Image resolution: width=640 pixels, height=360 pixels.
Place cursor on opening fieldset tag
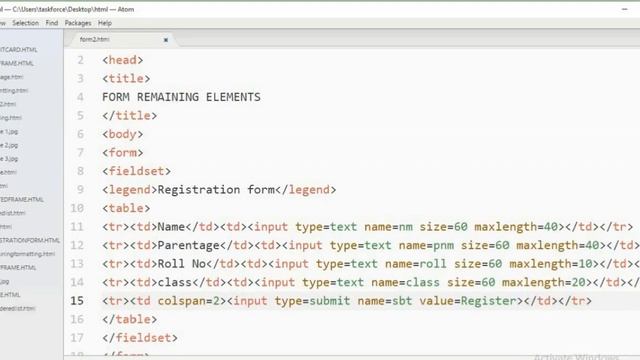[x=136, y=171]
